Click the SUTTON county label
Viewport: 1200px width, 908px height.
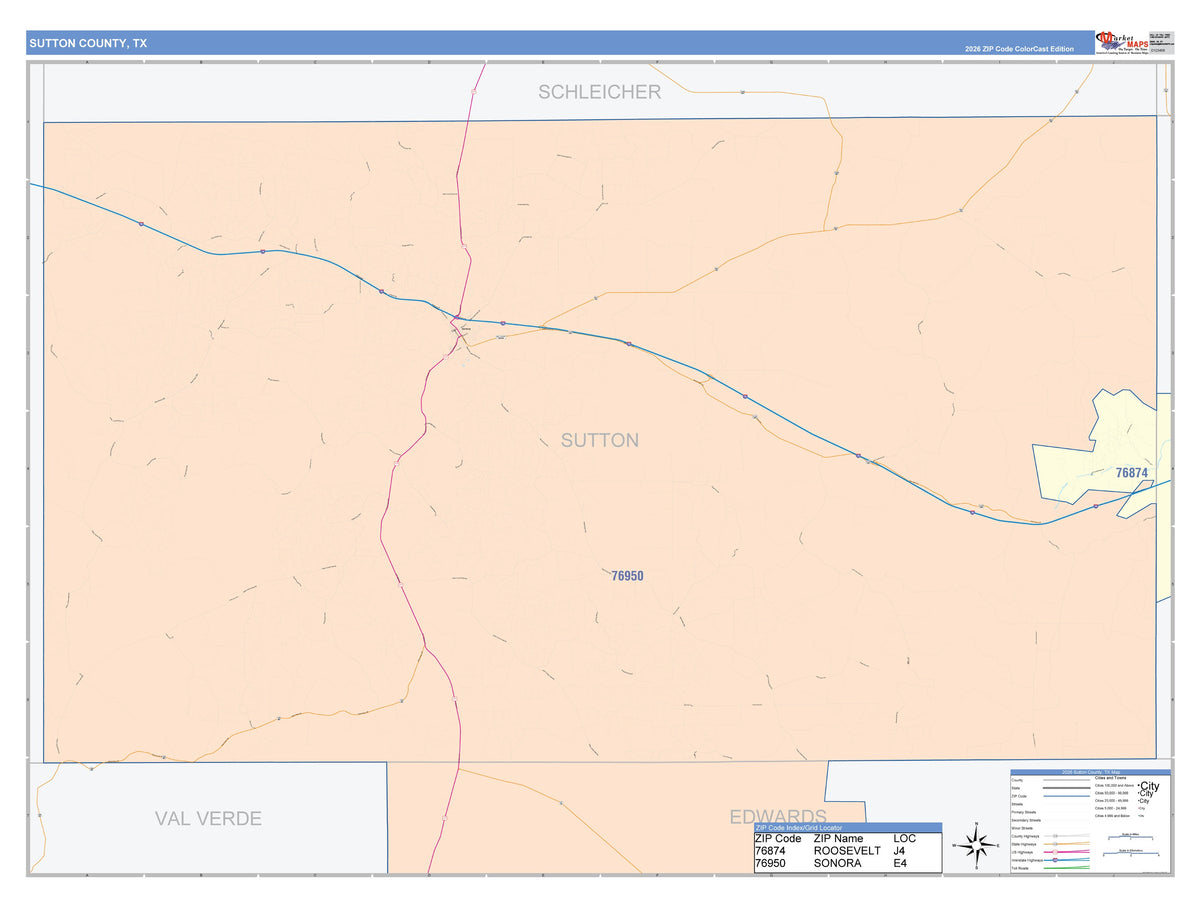600,441
